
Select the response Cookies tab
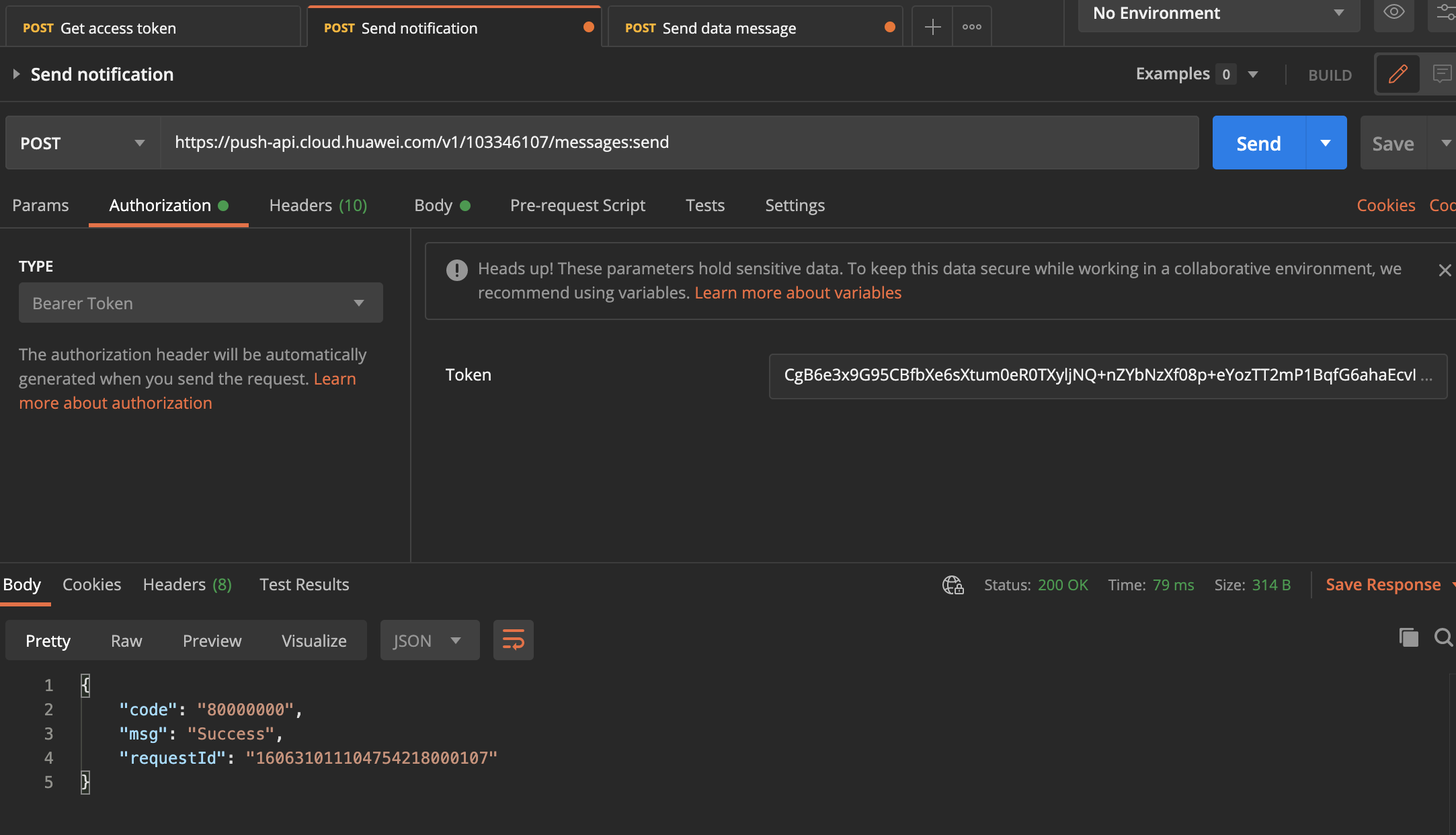91,584
